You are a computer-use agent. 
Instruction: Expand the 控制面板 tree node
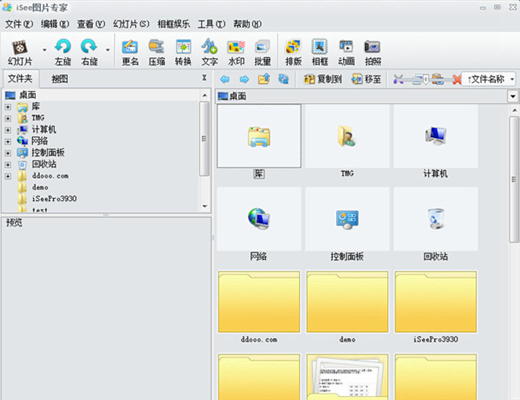click(8, 153)
